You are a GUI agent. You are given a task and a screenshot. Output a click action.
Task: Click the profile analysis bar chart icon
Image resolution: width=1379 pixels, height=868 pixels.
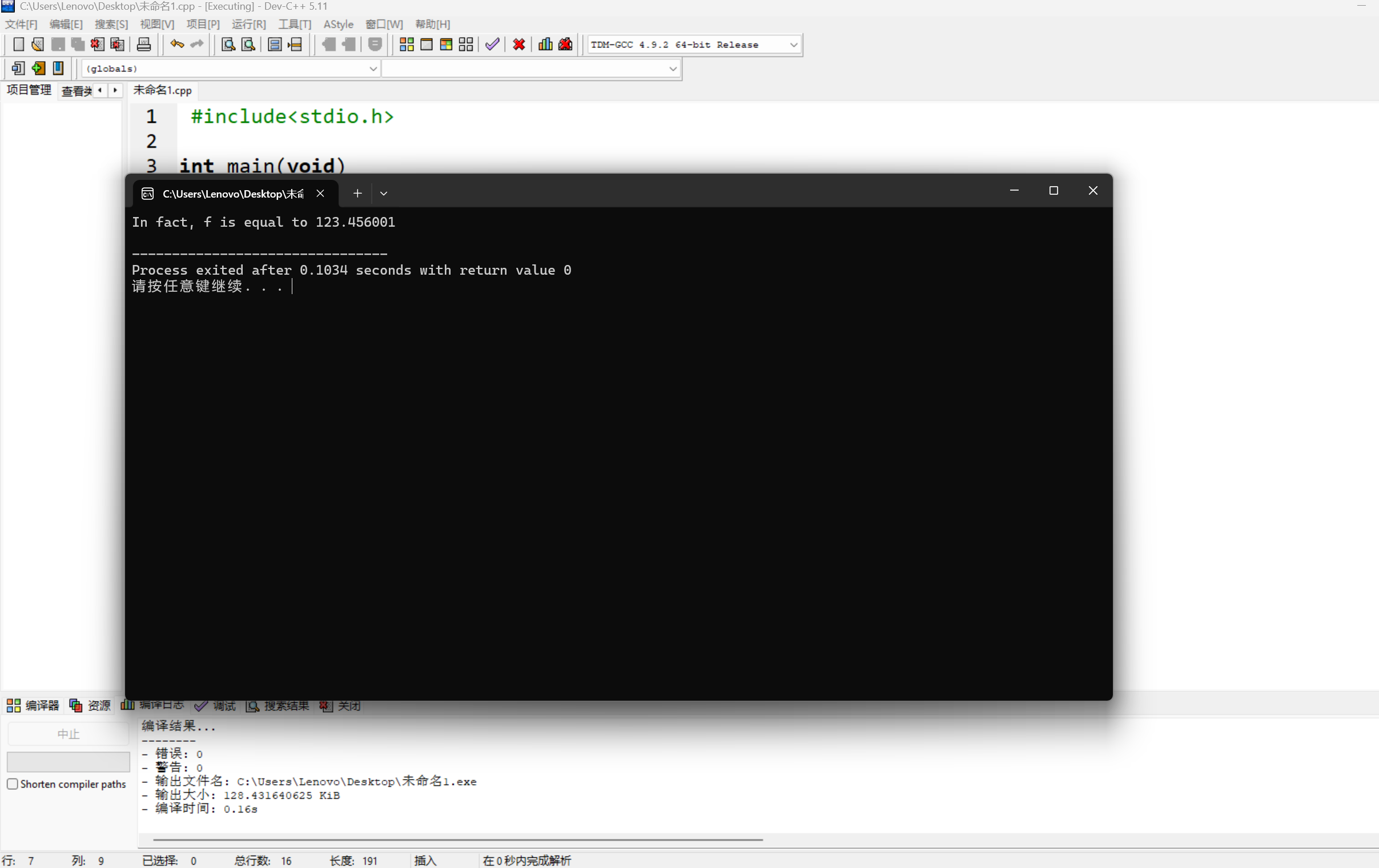click(545, 45)
